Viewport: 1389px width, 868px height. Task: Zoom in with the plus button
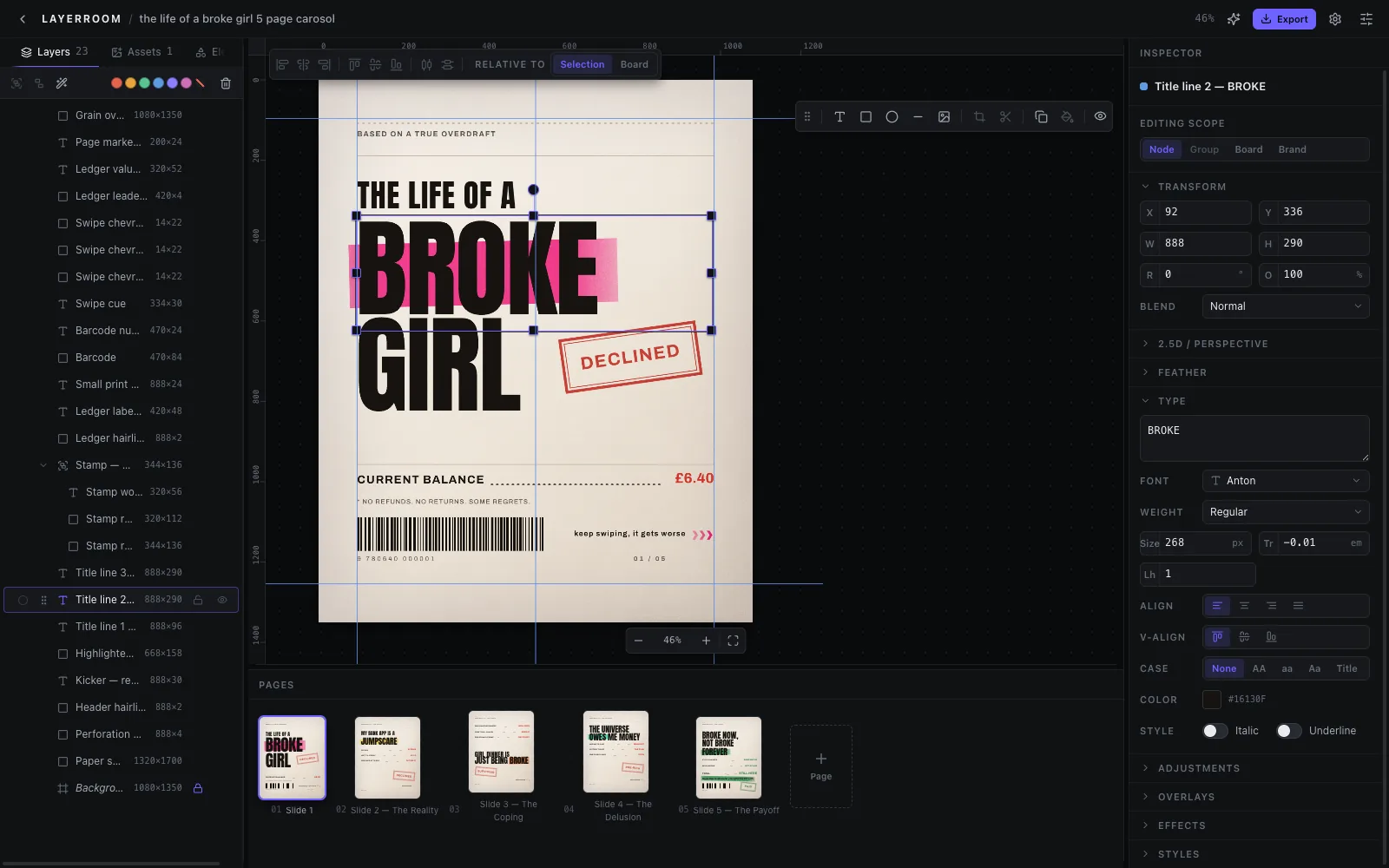[x=706, y=641]
